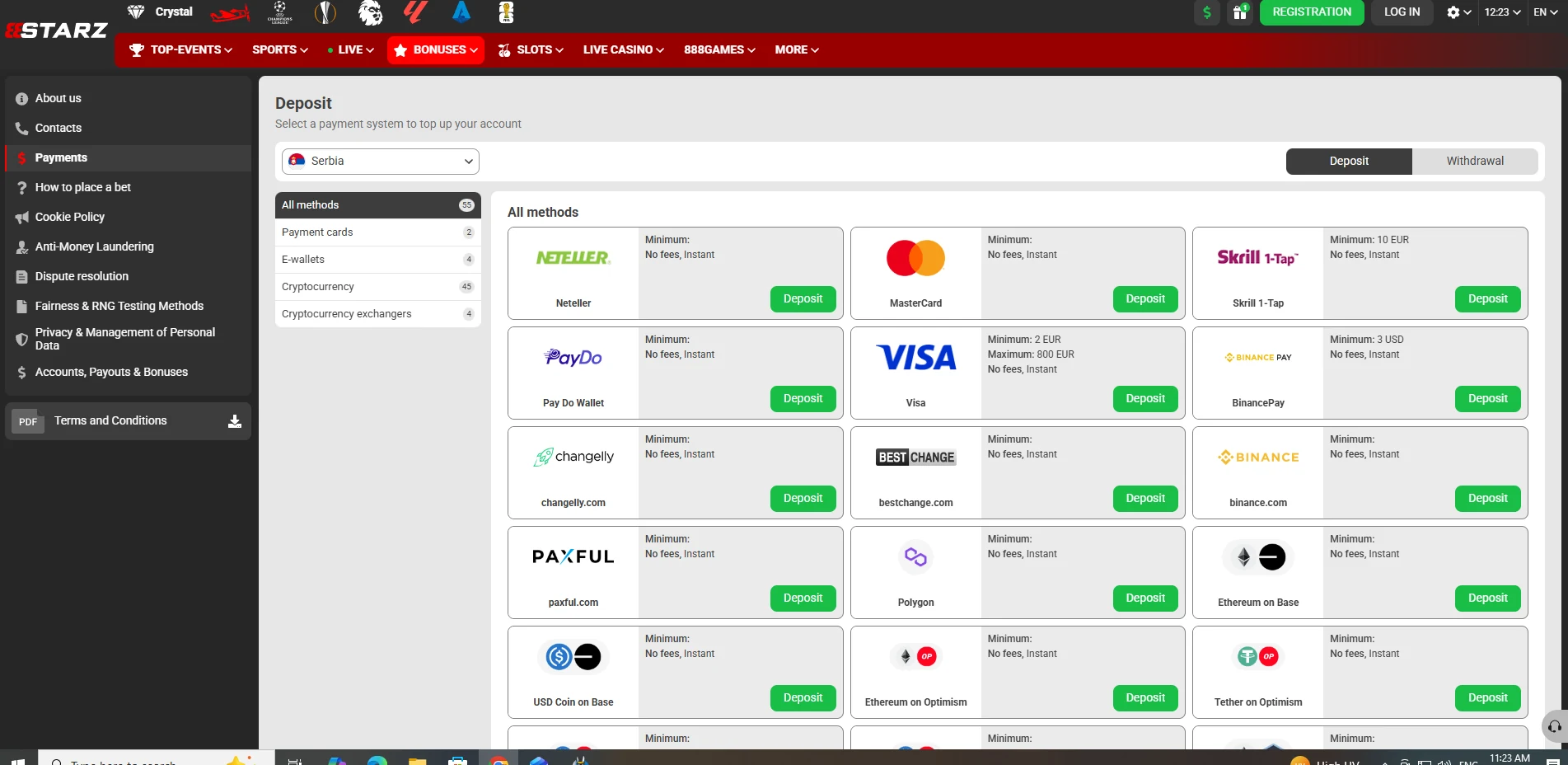Click the 888STARZ logo
Image resolution: width=1568 pixels, height=765 pixels.
click(x=57, y=31)
